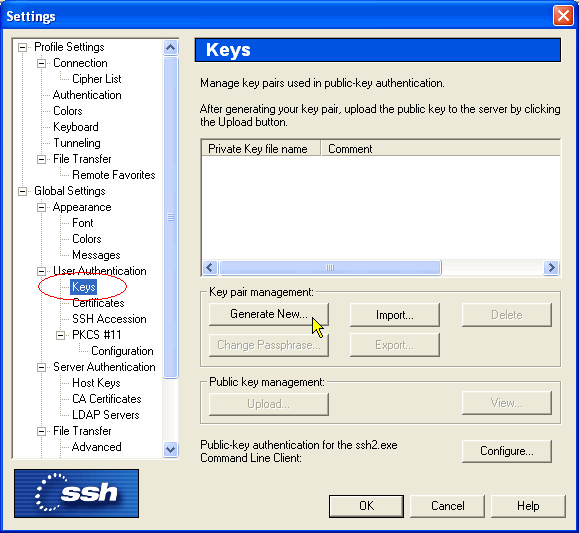Image resolution: width=579 pixels, height=533 pixels.
Task: Collapse the Global Settings tree node
Action: click(23, 191)
